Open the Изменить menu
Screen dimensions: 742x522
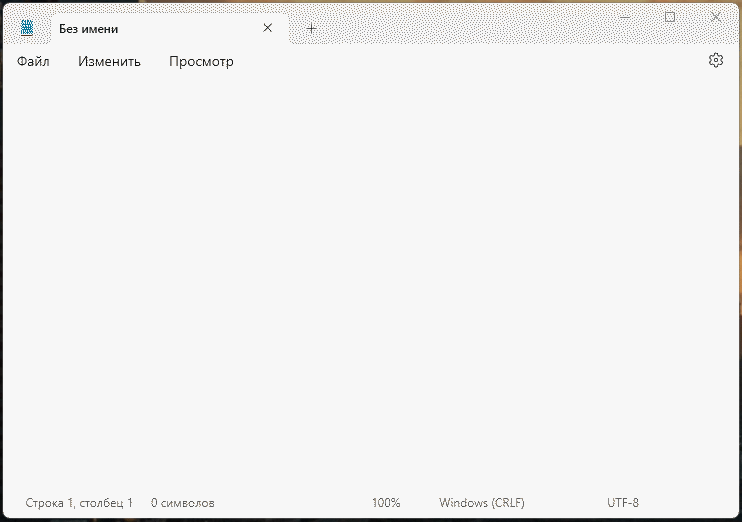pyautogui.click(x=109, y=61)
